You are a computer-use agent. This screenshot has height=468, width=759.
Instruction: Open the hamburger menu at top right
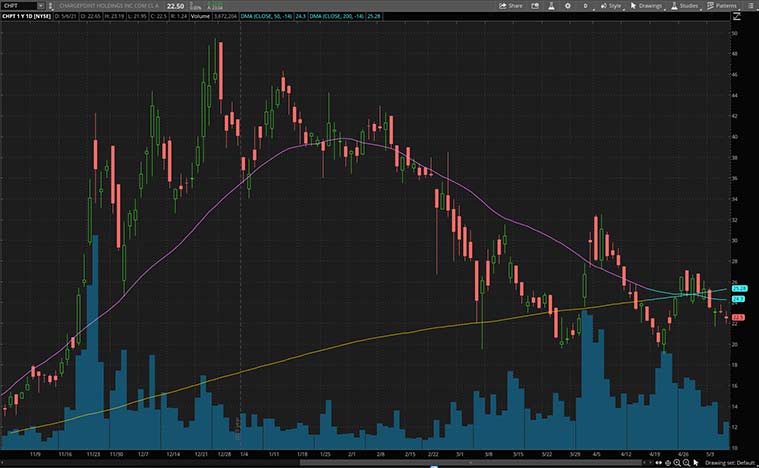pos(750,5)
